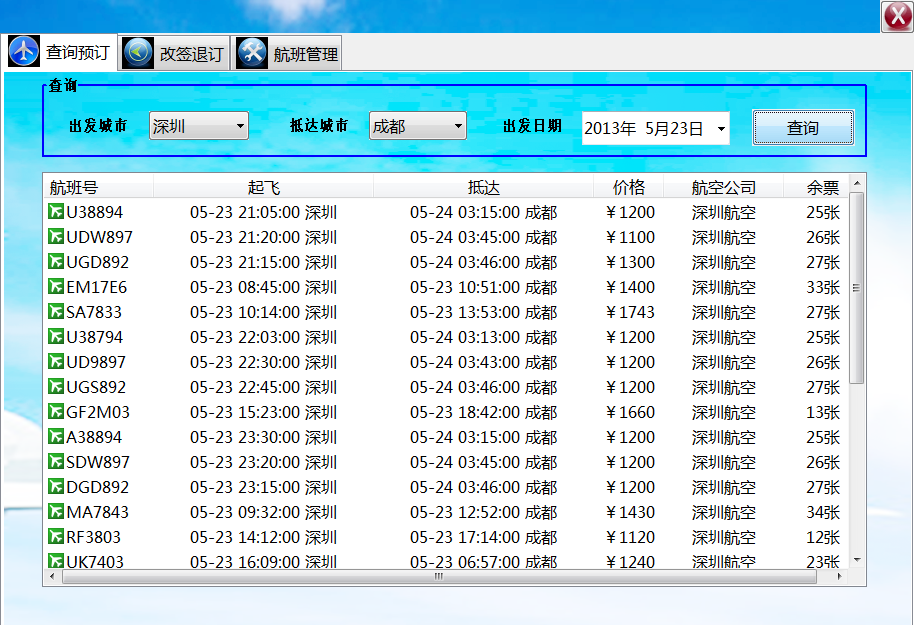The width and height of the screenshot is (914, 625).
Task: Sort by the 起飞 column header
Action: click(x=263, y=187)
